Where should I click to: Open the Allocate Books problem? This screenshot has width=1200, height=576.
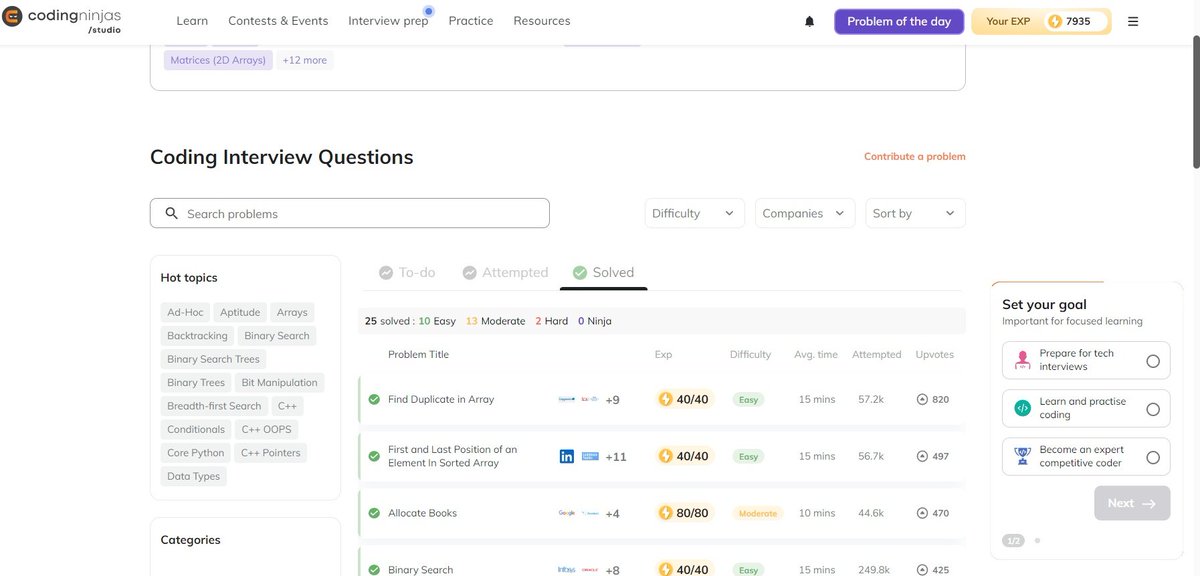pos(422,513)
